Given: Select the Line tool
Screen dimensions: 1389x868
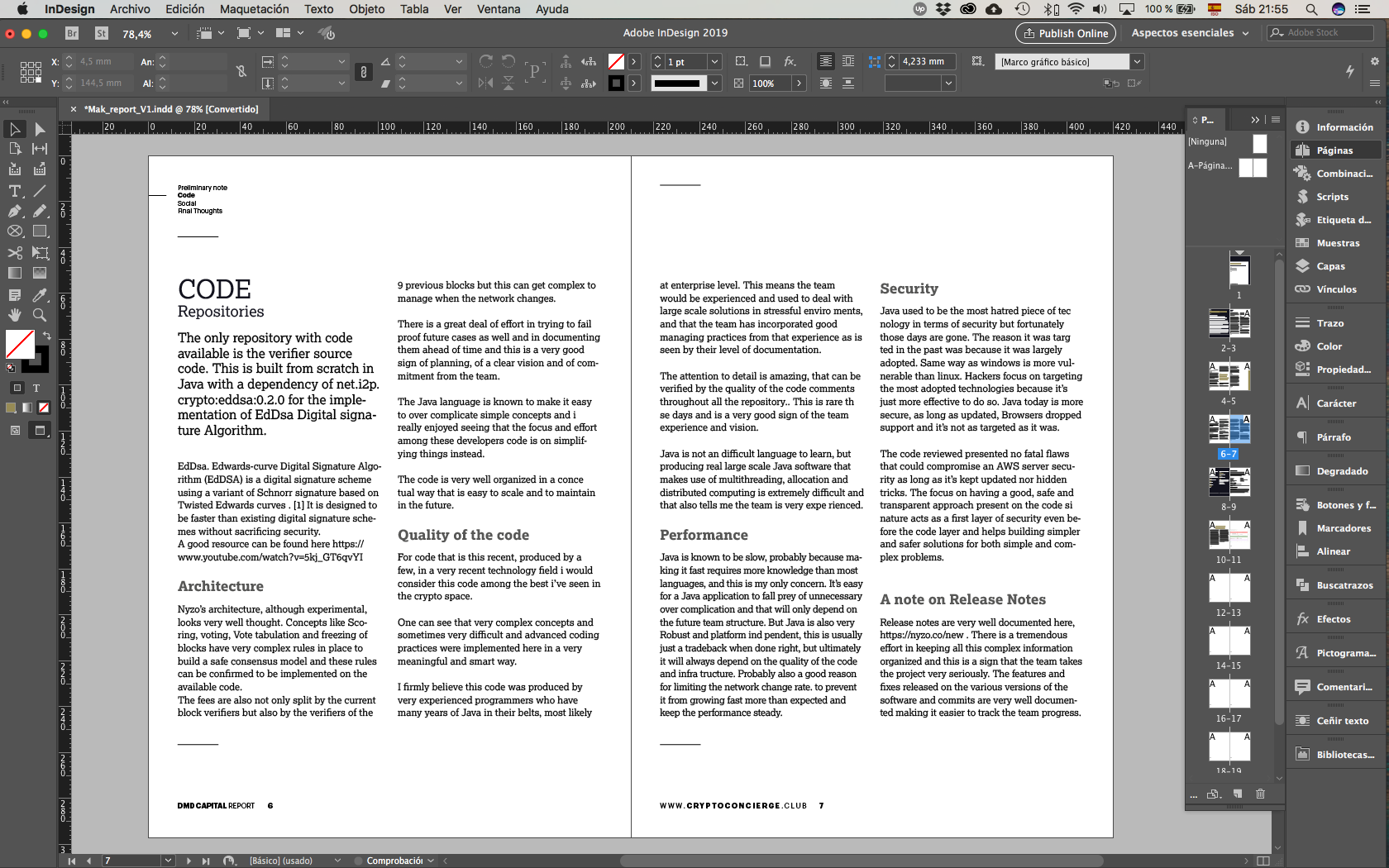Looking at the screenshot, I should [40, 191].
